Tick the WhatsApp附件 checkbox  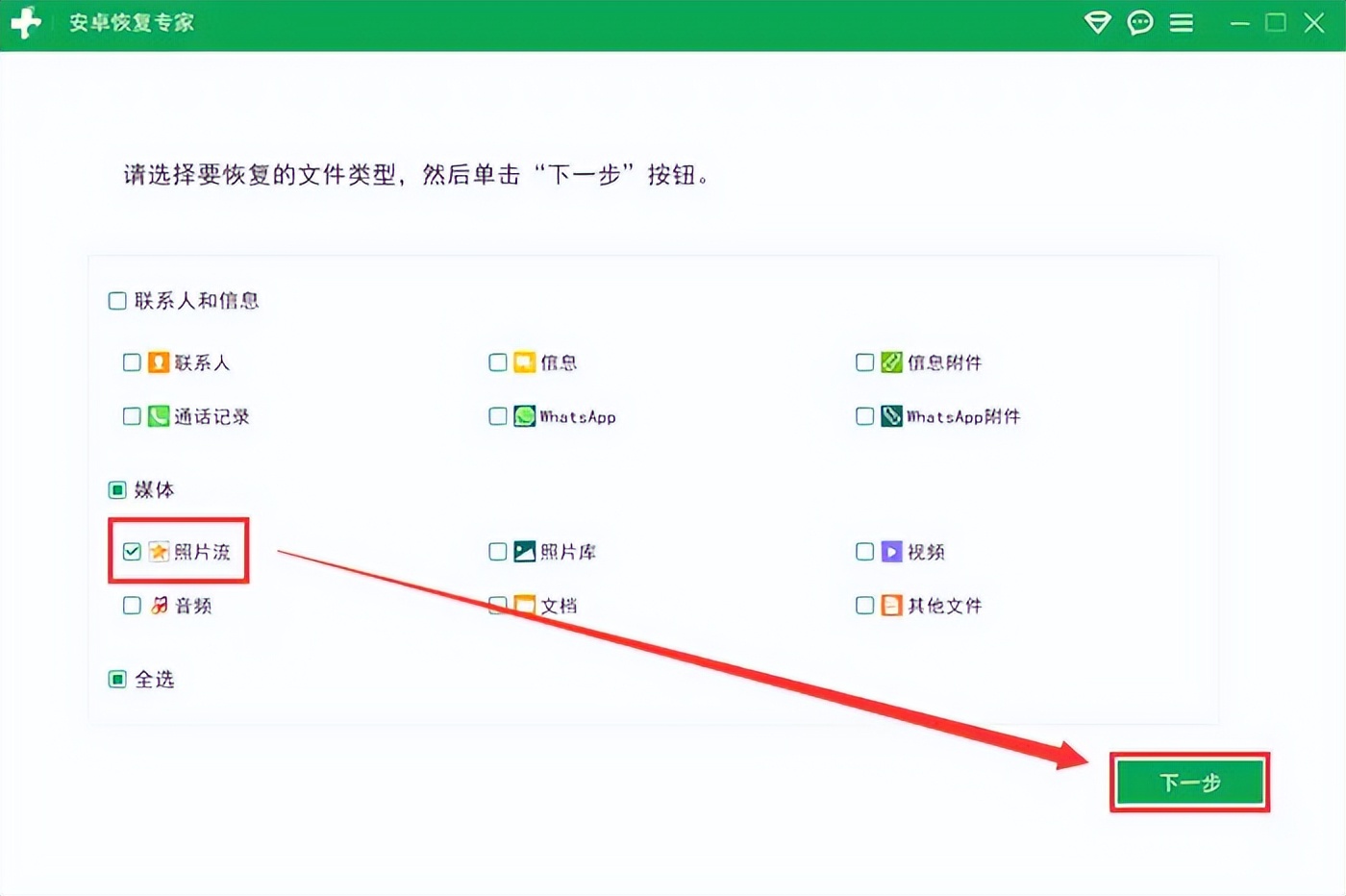coord(864,416)
